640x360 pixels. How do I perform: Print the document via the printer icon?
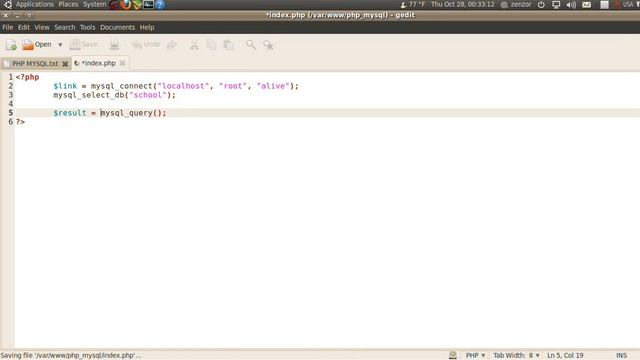tap(114, 44)
